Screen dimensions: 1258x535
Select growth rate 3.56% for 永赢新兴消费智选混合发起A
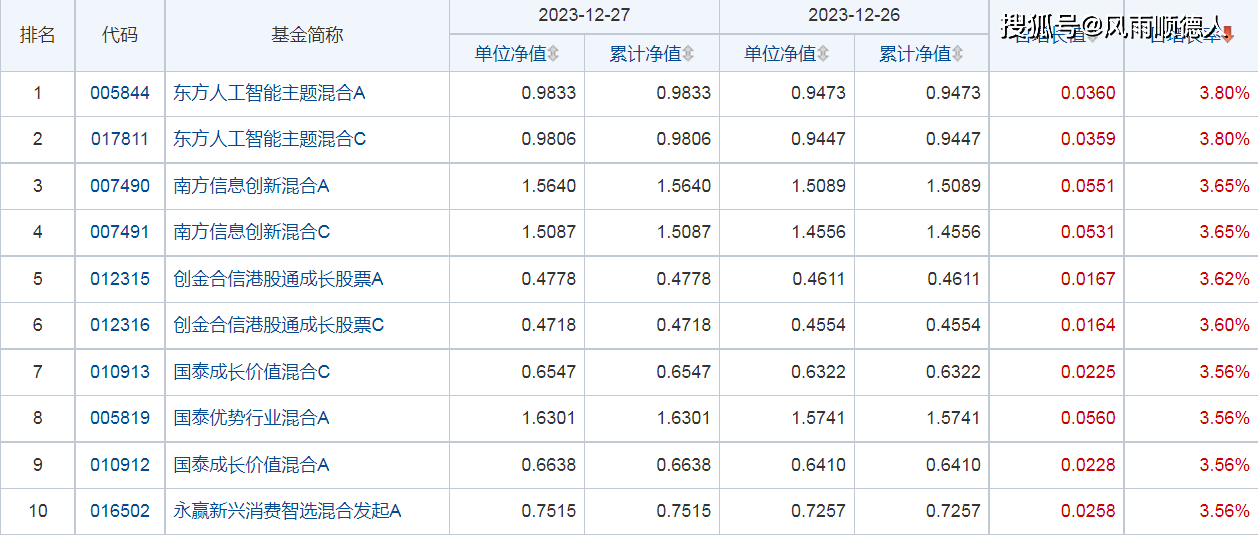tap(1225, 511)
